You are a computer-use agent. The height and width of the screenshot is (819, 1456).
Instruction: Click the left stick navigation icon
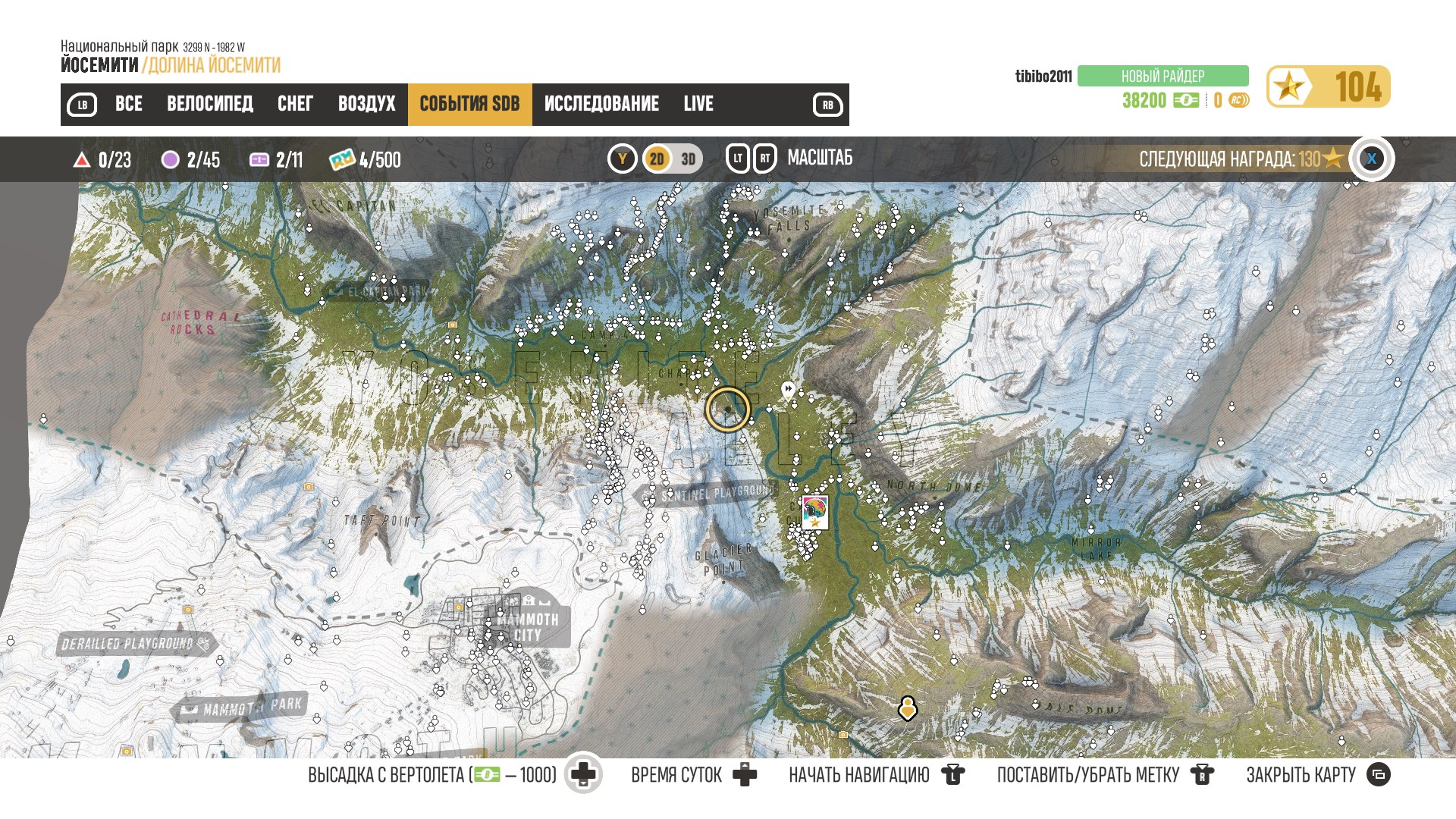pyautogui.click(x=953, y=774)
